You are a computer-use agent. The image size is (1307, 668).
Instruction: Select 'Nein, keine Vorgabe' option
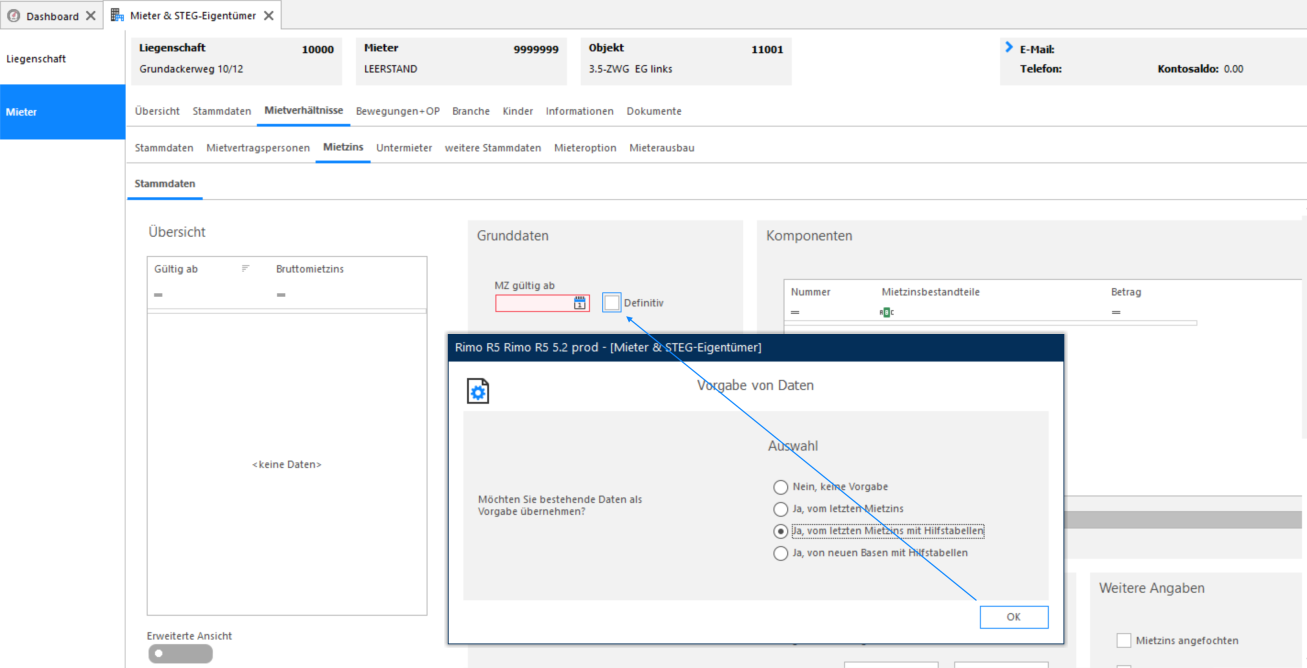[781, 487]
